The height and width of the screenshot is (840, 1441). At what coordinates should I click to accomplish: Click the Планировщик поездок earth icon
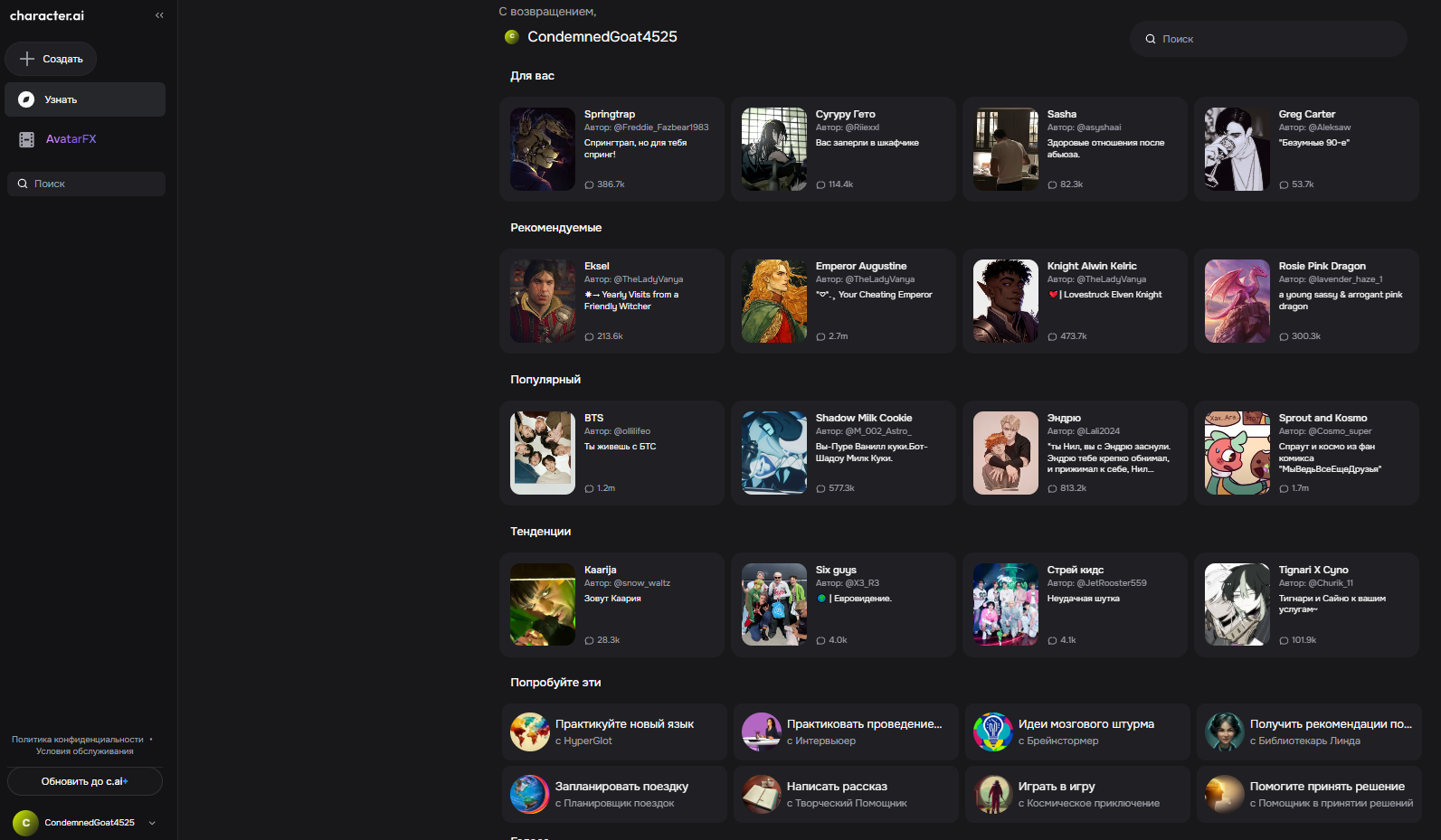tap(530, 795)
